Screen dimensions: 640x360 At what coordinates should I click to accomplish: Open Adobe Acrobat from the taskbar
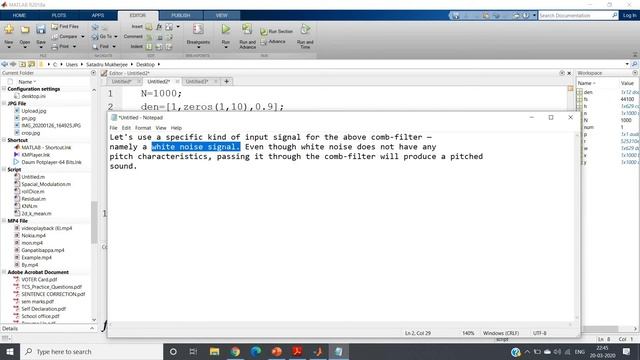click(x=297, y=351)
